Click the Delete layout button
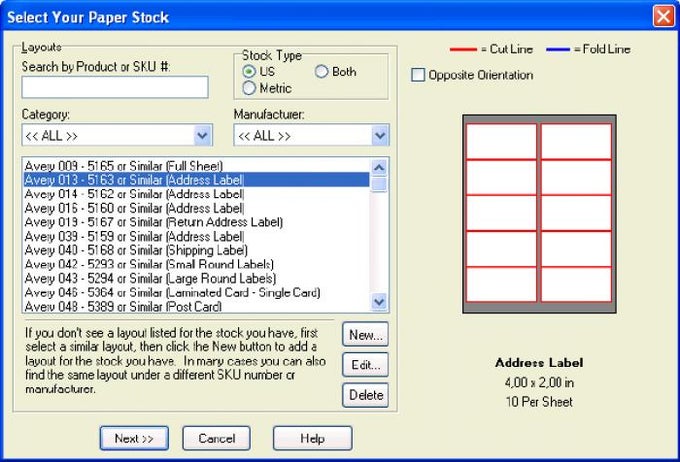680x462 pixels. [365, 395]
